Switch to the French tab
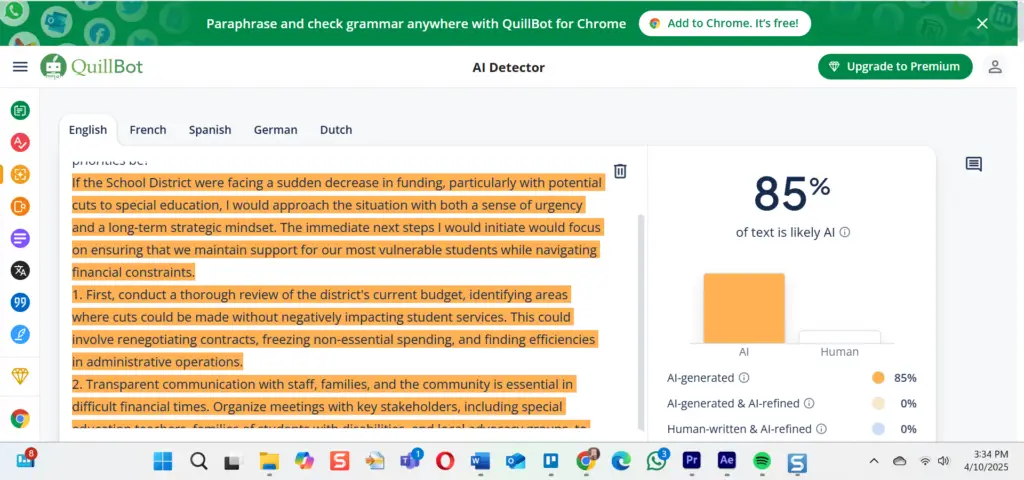The image size is (1024, 480). click(148, 130)
